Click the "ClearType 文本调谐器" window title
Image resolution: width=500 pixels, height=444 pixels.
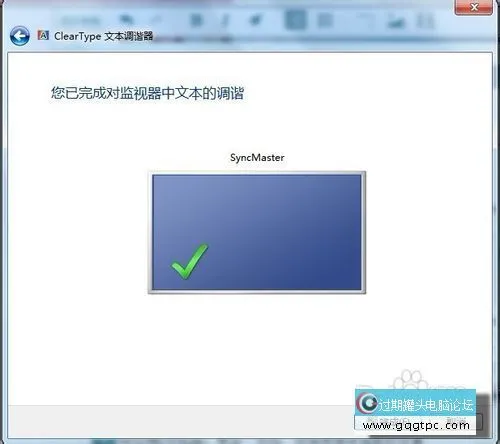point(103,36)
